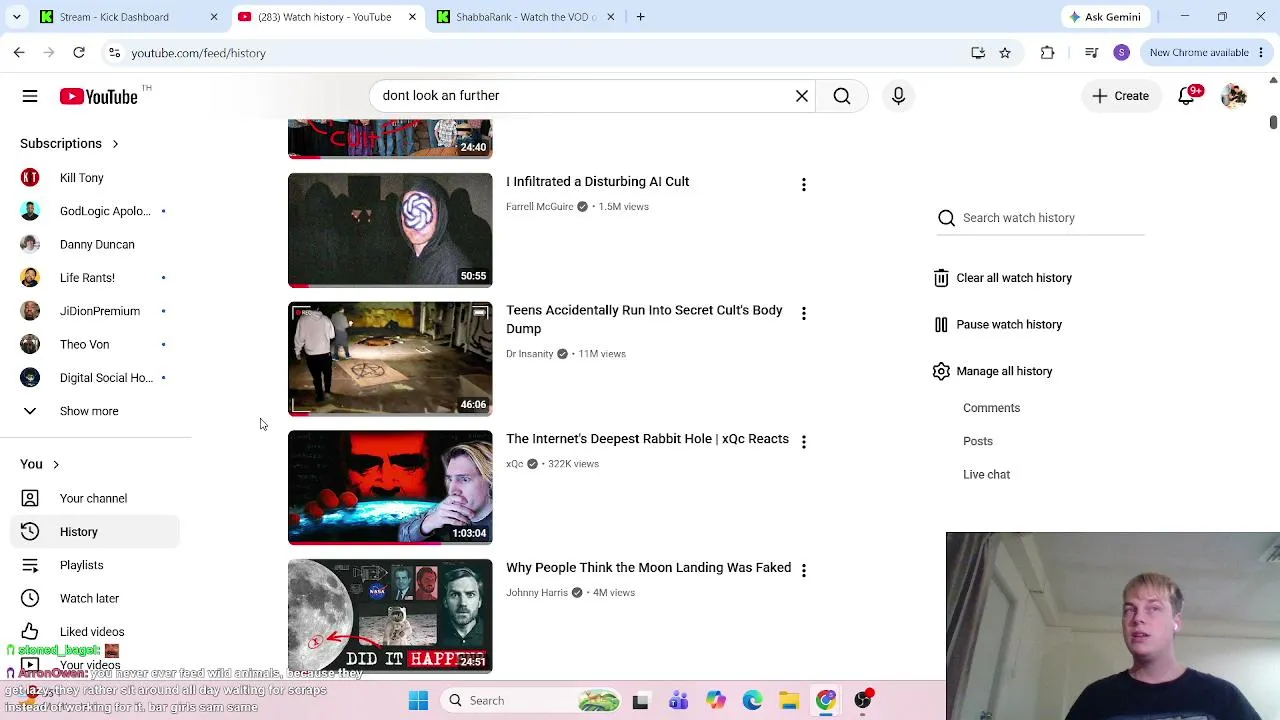
Task: Click the trash icon for clearing history
Action: click(941, 278)
